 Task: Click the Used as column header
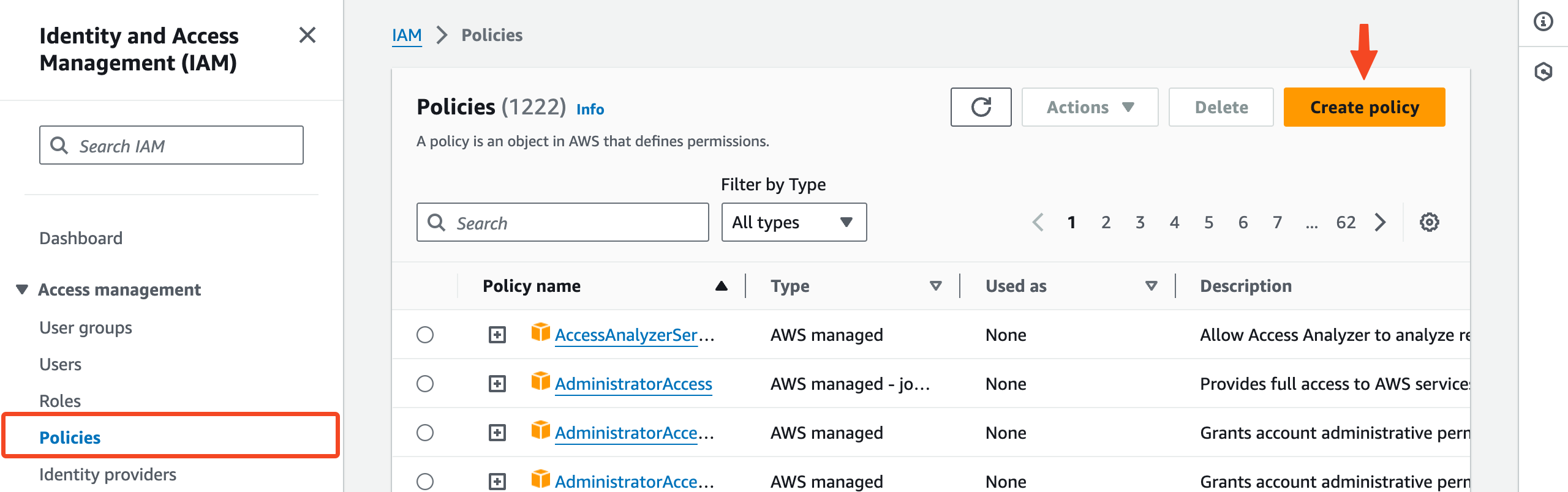click(x=1016, y=286)
